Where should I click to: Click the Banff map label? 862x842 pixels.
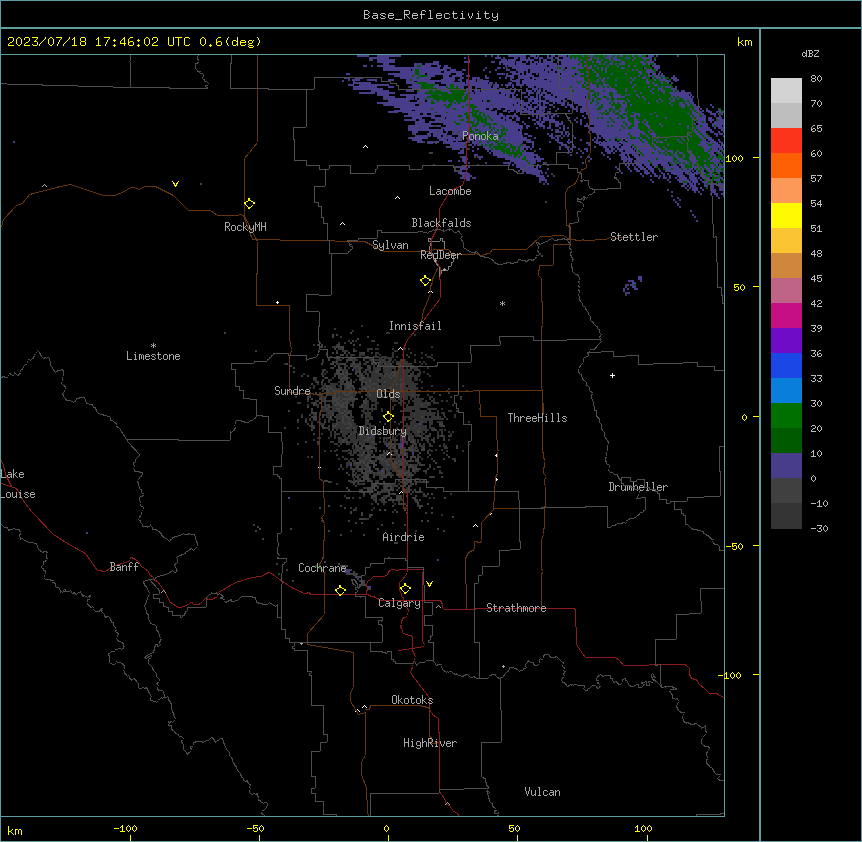click(x=124, y=567)
